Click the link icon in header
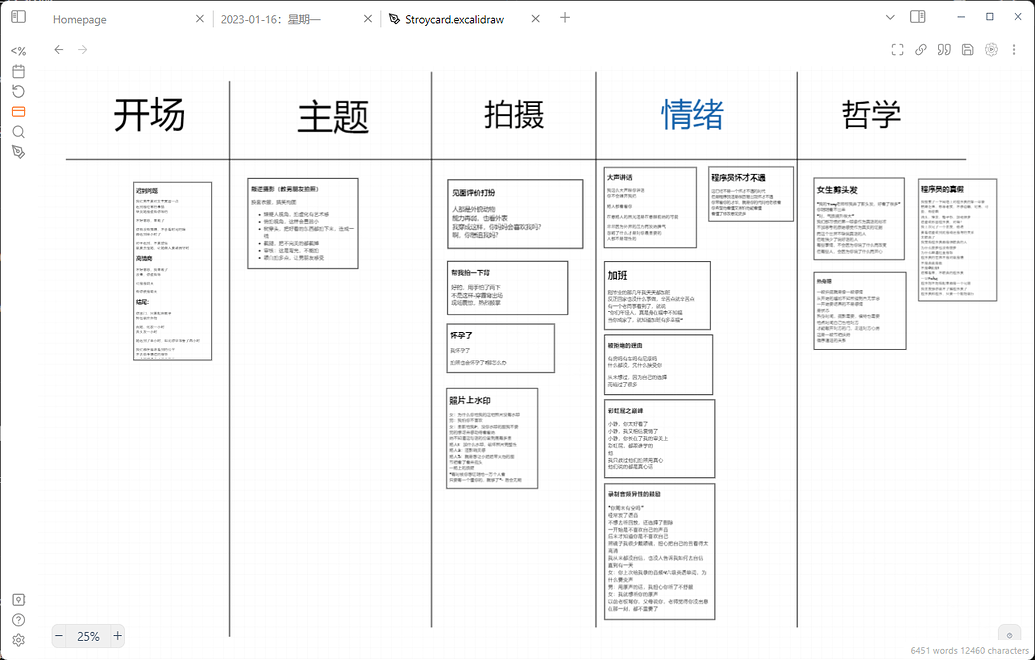1035x660 pixels. (921, 49)
